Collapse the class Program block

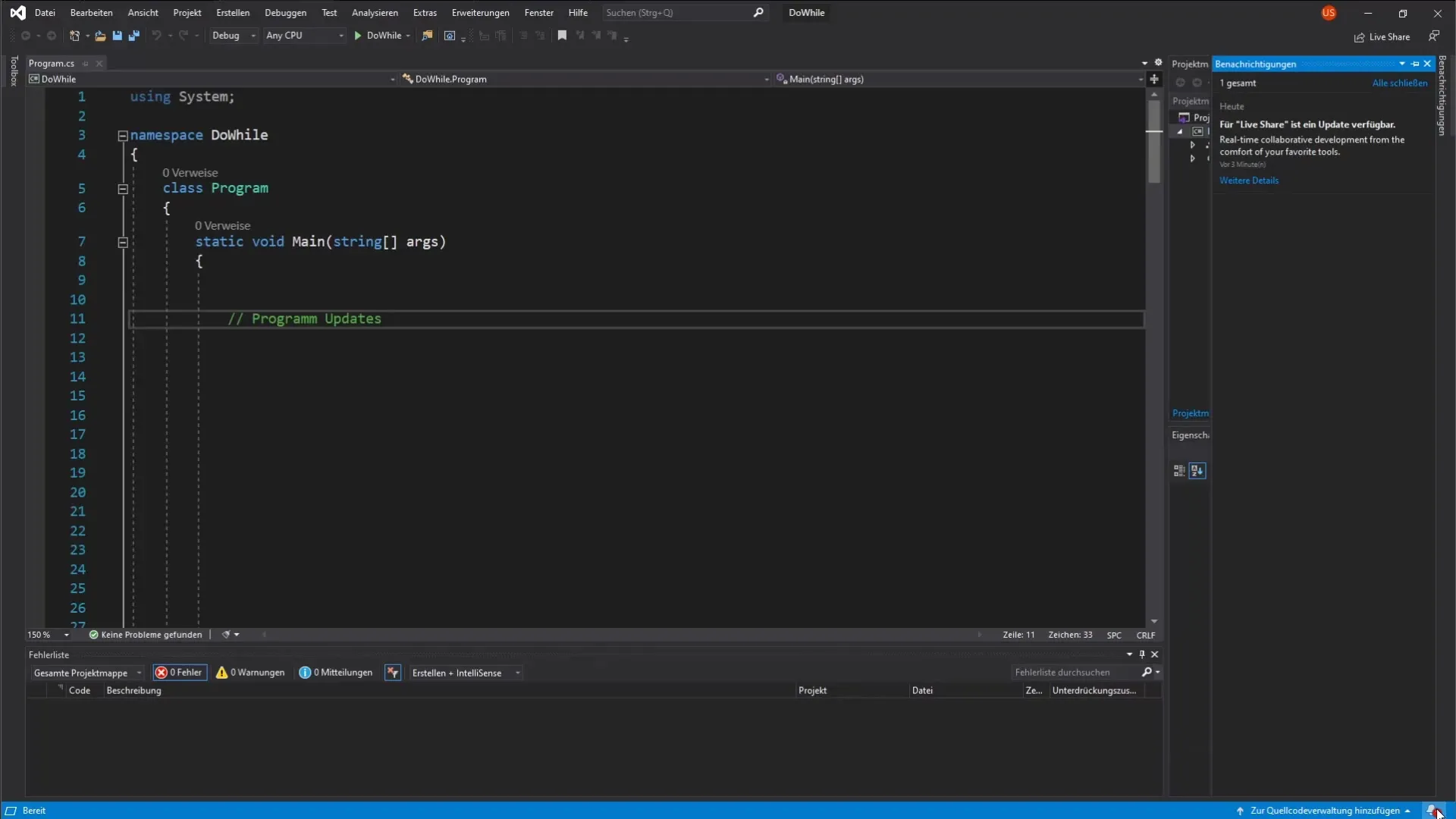coord(123,189)
